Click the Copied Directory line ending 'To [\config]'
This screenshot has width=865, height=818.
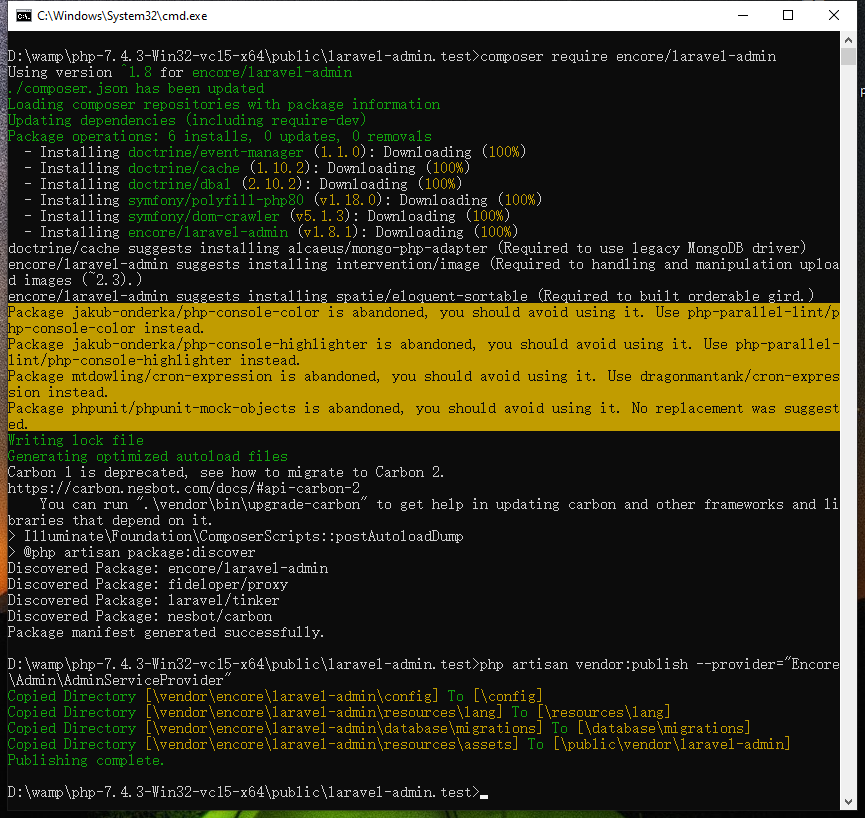[x=275, y=696]
